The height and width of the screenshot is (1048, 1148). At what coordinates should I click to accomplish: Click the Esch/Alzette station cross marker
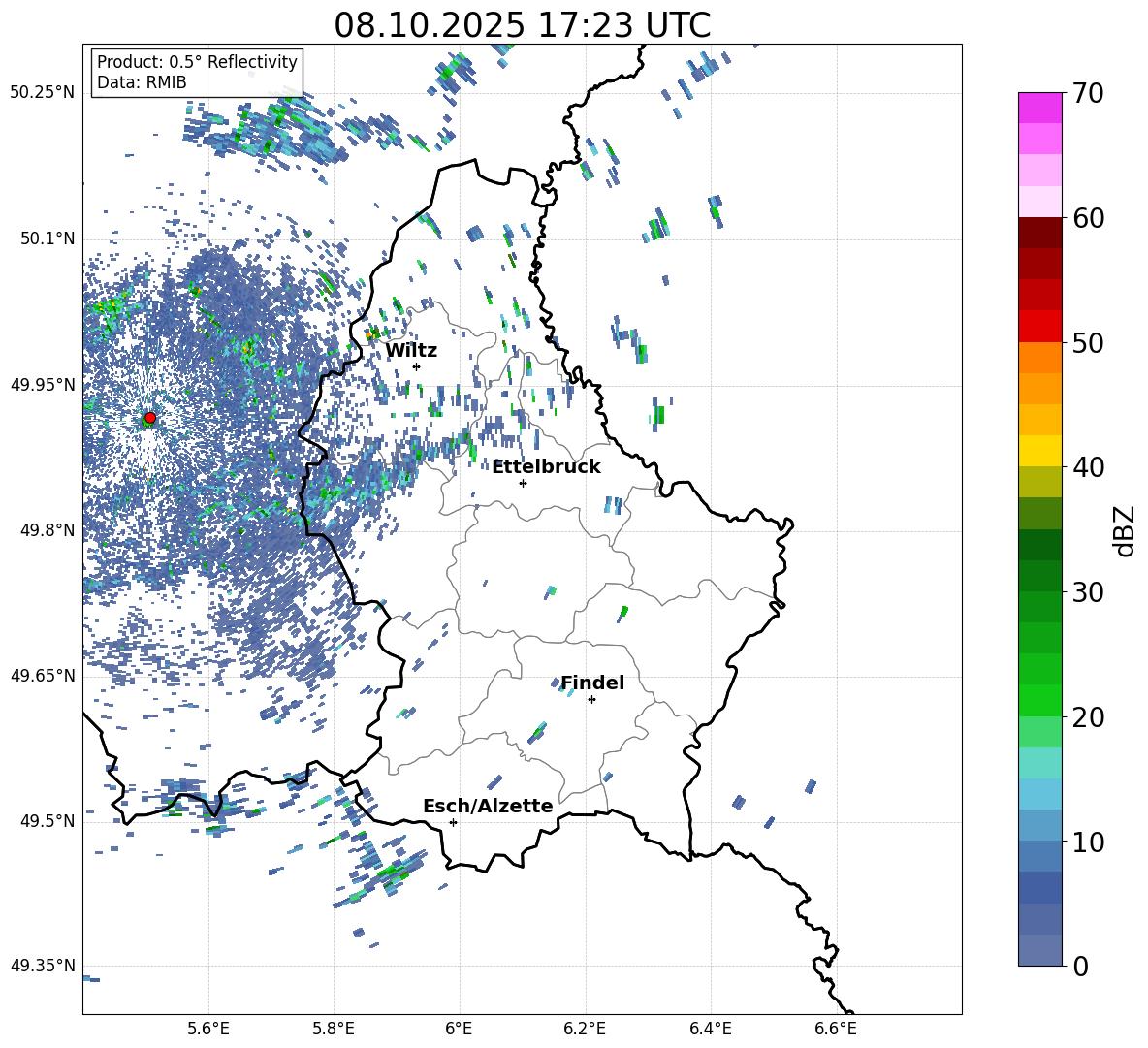click(453, 822)
